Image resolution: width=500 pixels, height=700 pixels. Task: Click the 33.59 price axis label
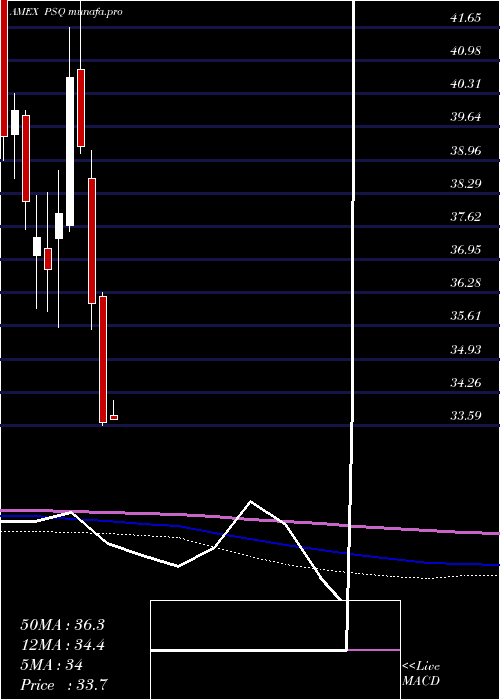pos(465,416)
